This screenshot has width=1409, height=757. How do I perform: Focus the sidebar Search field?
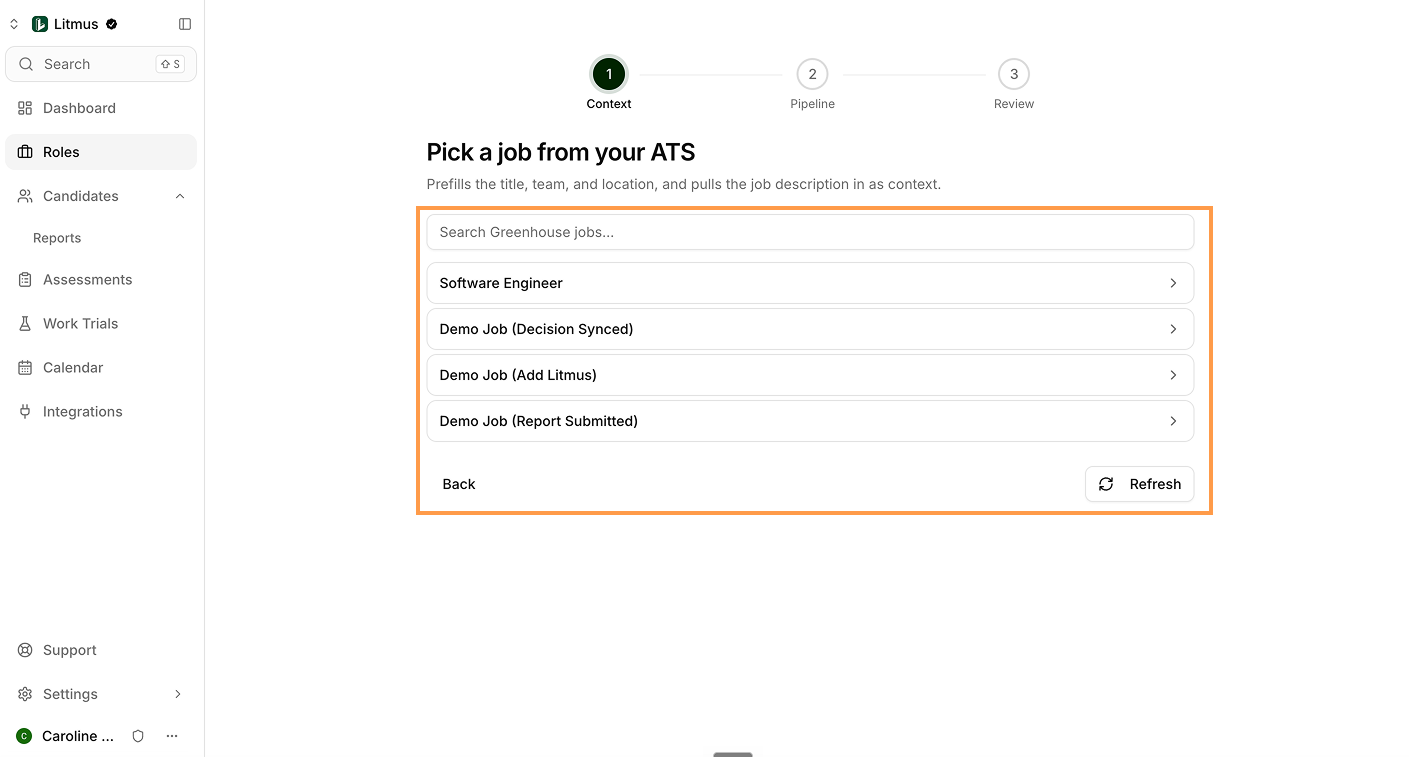[101, 64]
